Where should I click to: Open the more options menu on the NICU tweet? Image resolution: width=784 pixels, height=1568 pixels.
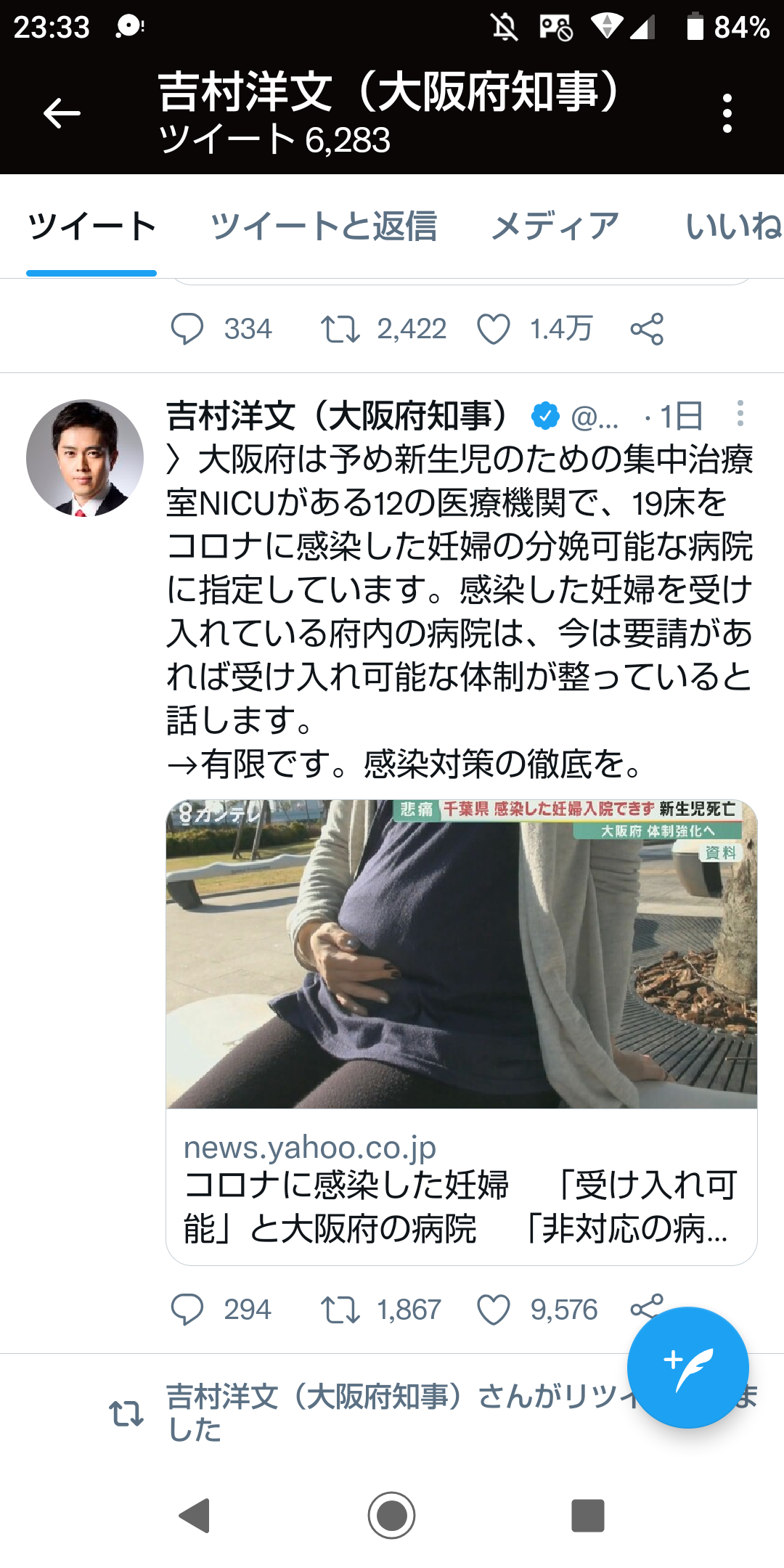(x=740, y=414)
